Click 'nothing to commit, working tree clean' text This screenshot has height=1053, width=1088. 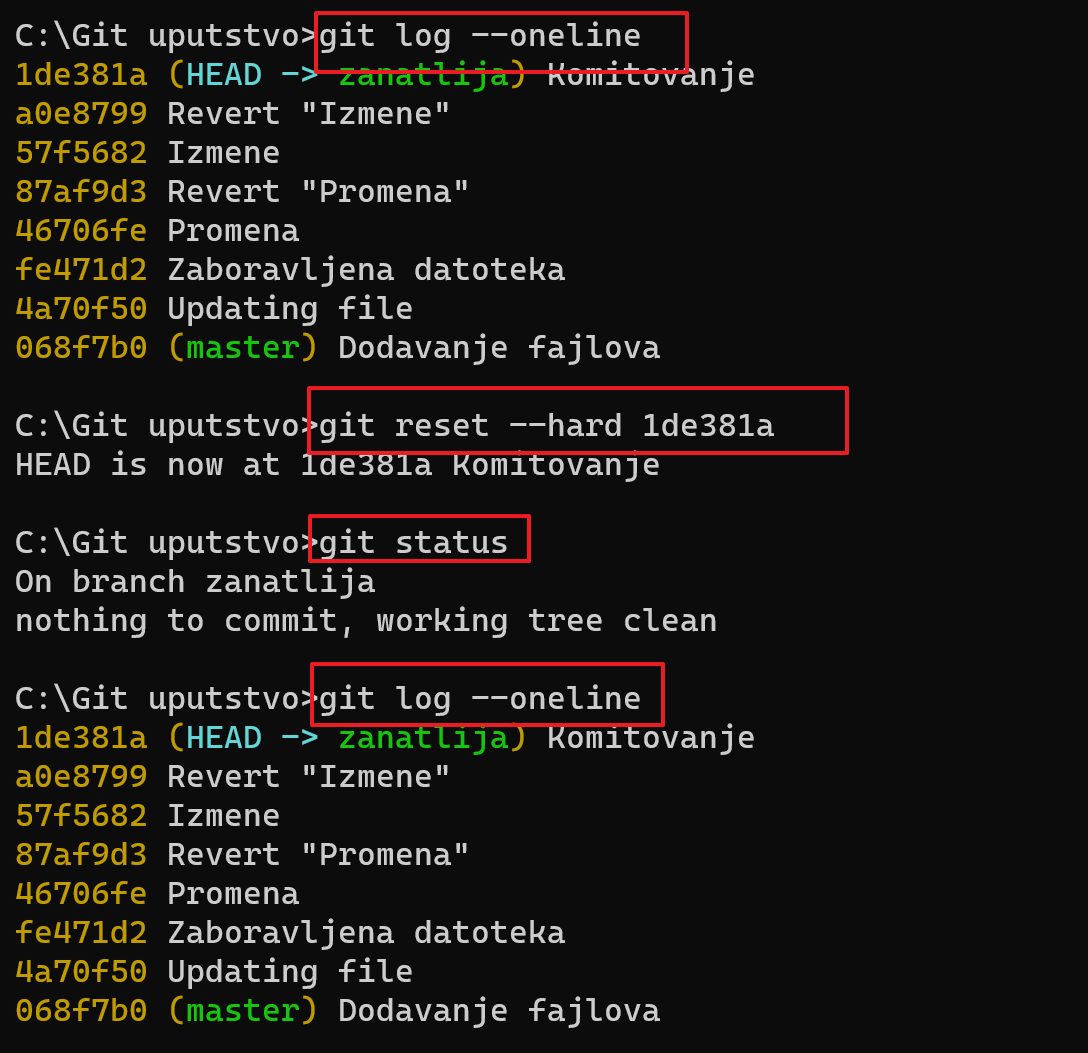(x=366, y=621)
